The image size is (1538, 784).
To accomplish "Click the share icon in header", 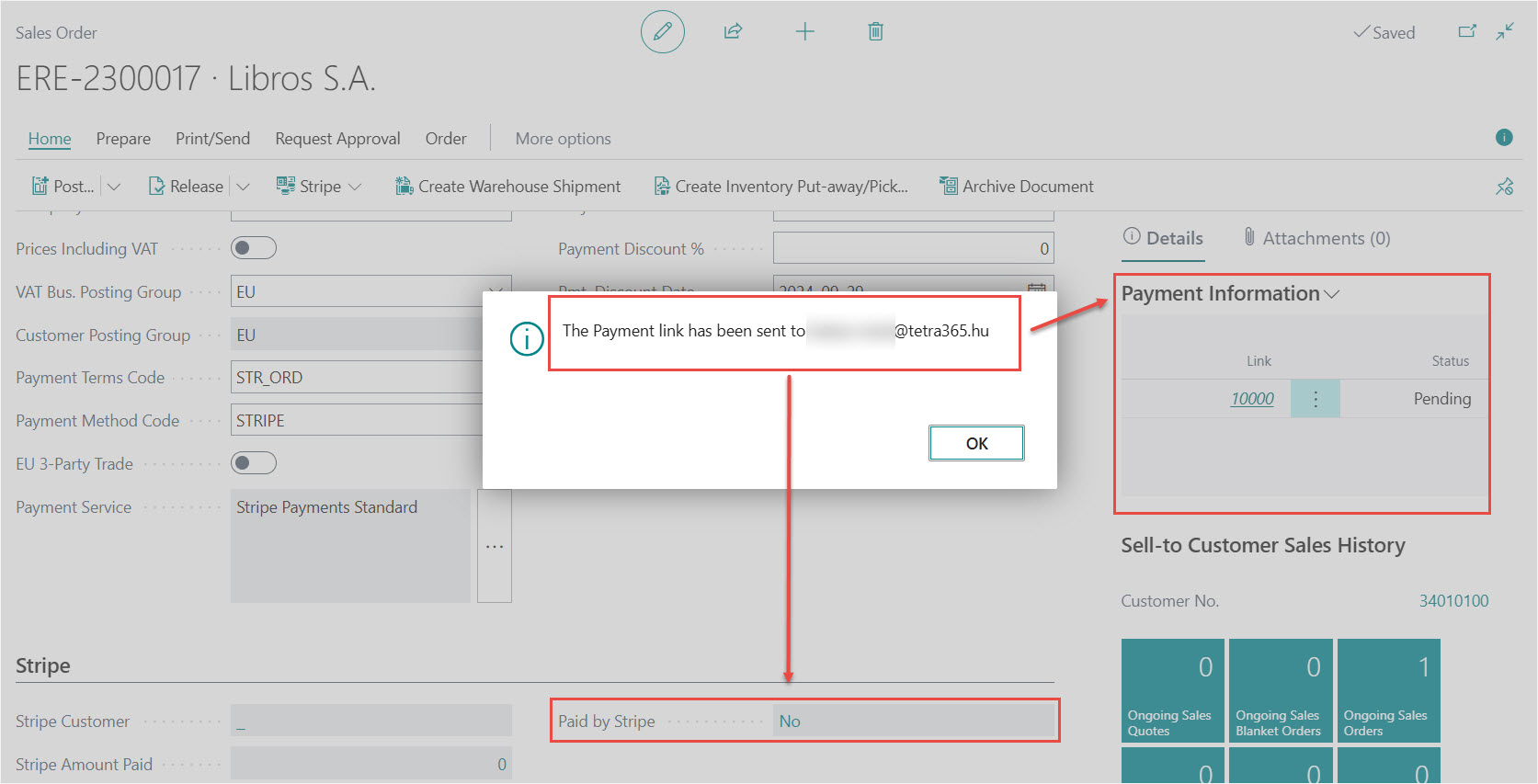I will (733, 32).
